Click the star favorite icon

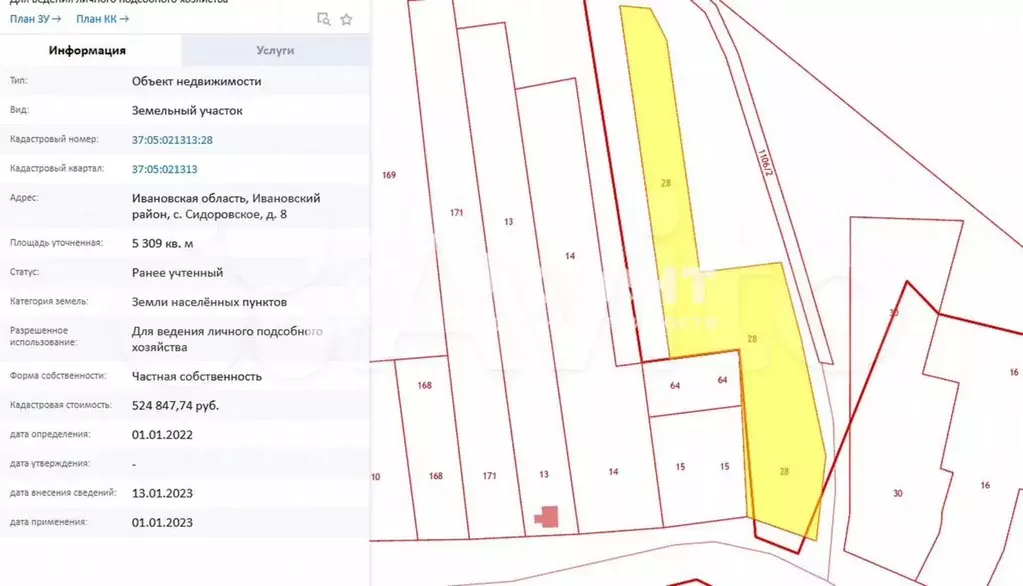pos(346,20)
